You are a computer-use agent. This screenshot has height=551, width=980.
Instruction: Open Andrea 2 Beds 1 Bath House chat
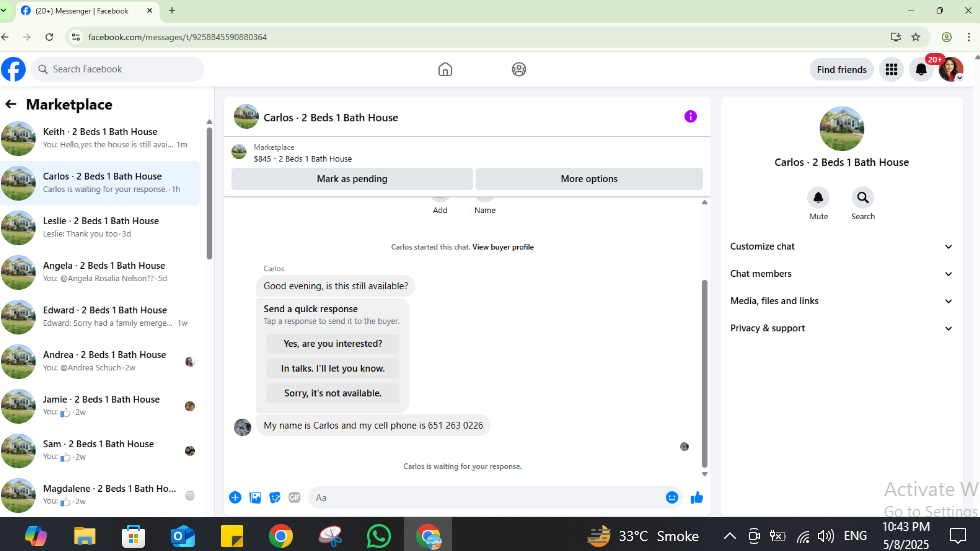pyautogui.click(x=100, y=361)
